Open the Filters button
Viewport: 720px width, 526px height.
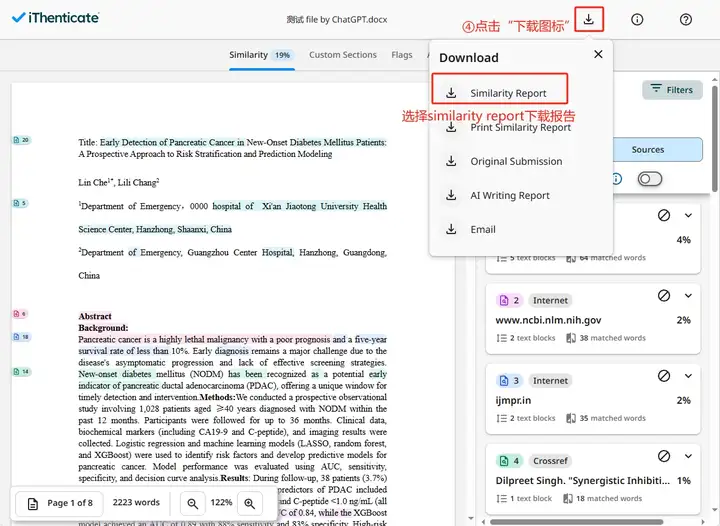[x=672, y=90]
